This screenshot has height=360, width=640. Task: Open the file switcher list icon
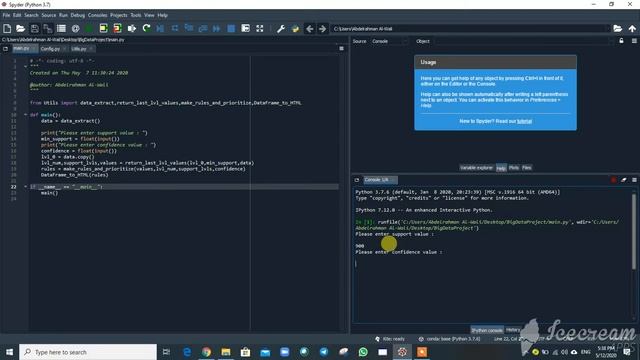coord(61,29)
